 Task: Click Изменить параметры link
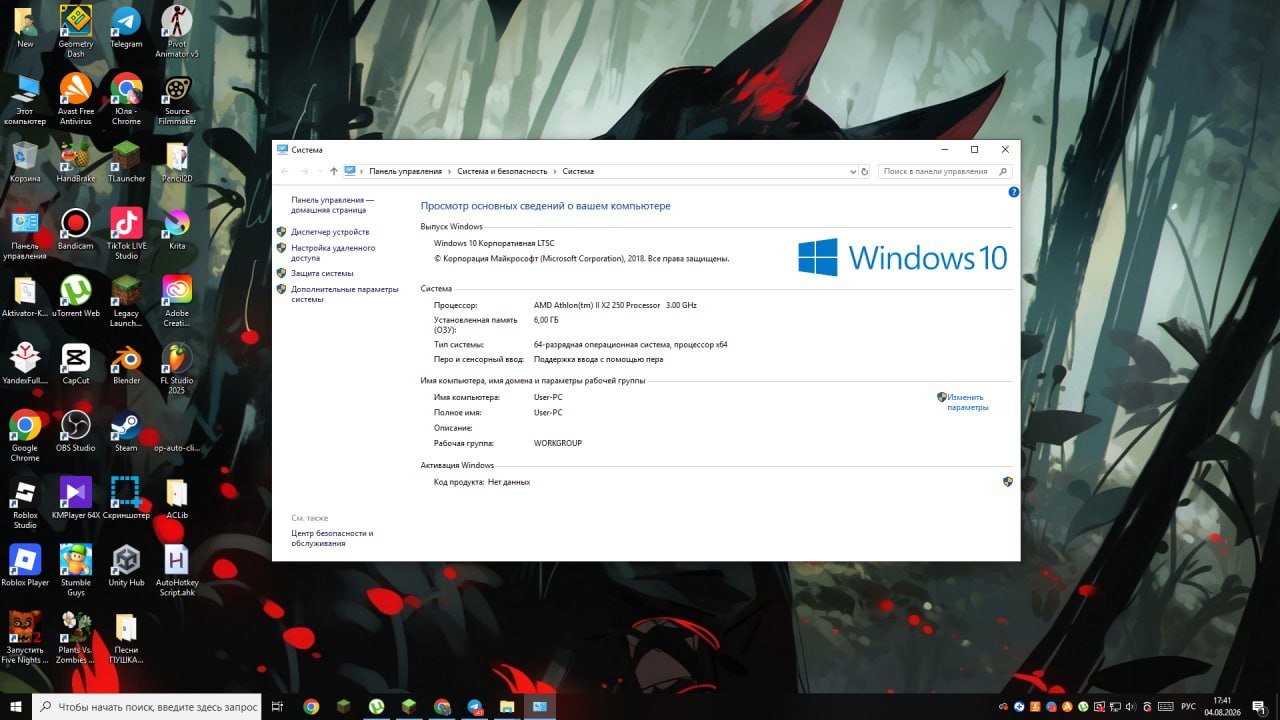point(967,402)
